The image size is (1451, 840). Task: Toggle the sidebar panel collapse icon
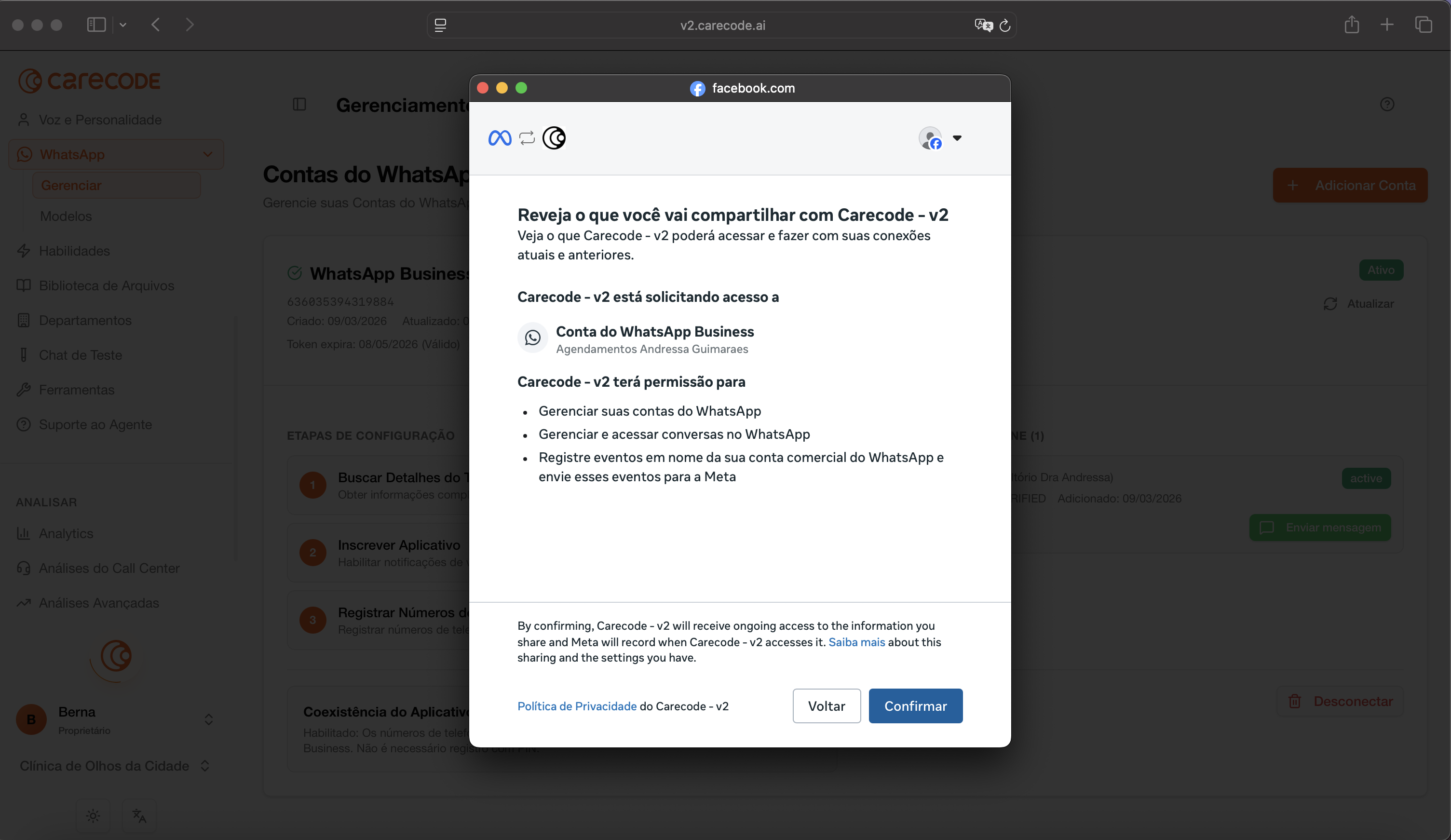point(299,104)
